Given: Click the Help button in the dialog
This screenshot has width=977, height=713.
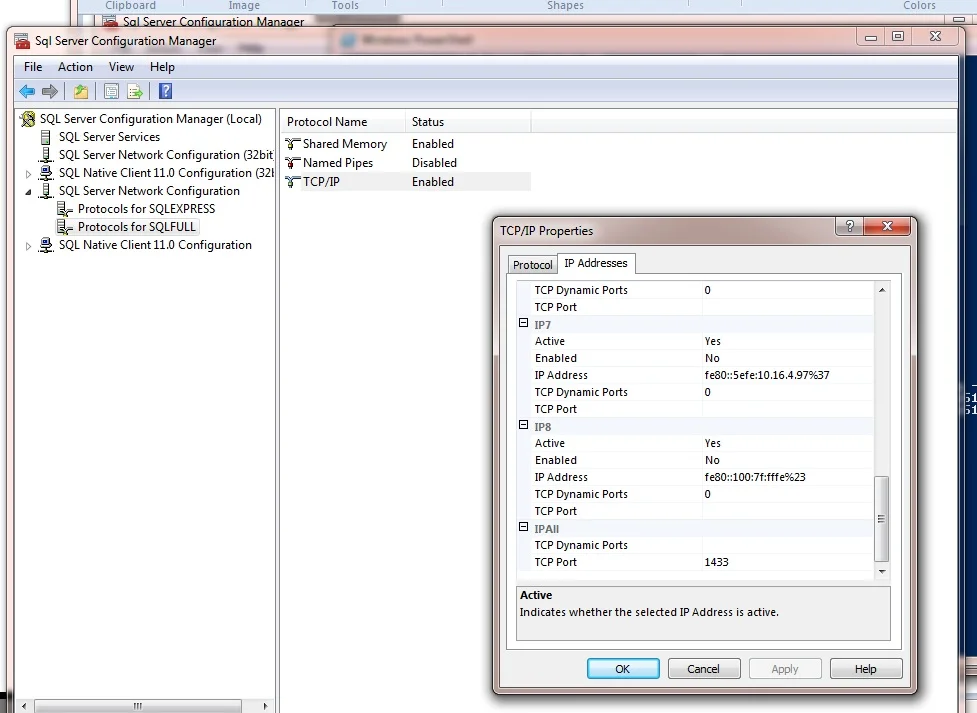Looking at the screenshot, I should click(865, 669).
